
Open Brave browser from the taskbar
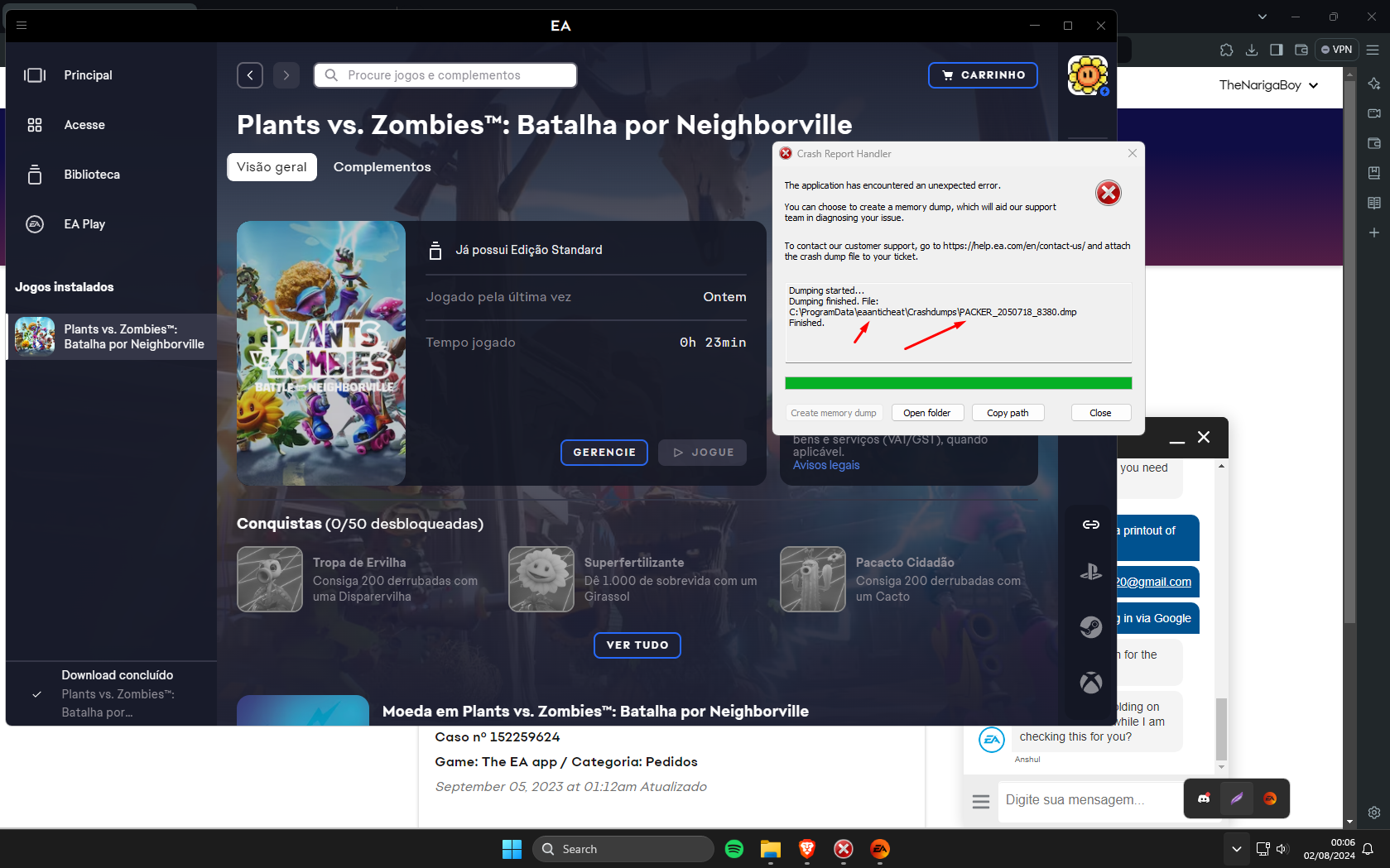click(x=807, y=849)
